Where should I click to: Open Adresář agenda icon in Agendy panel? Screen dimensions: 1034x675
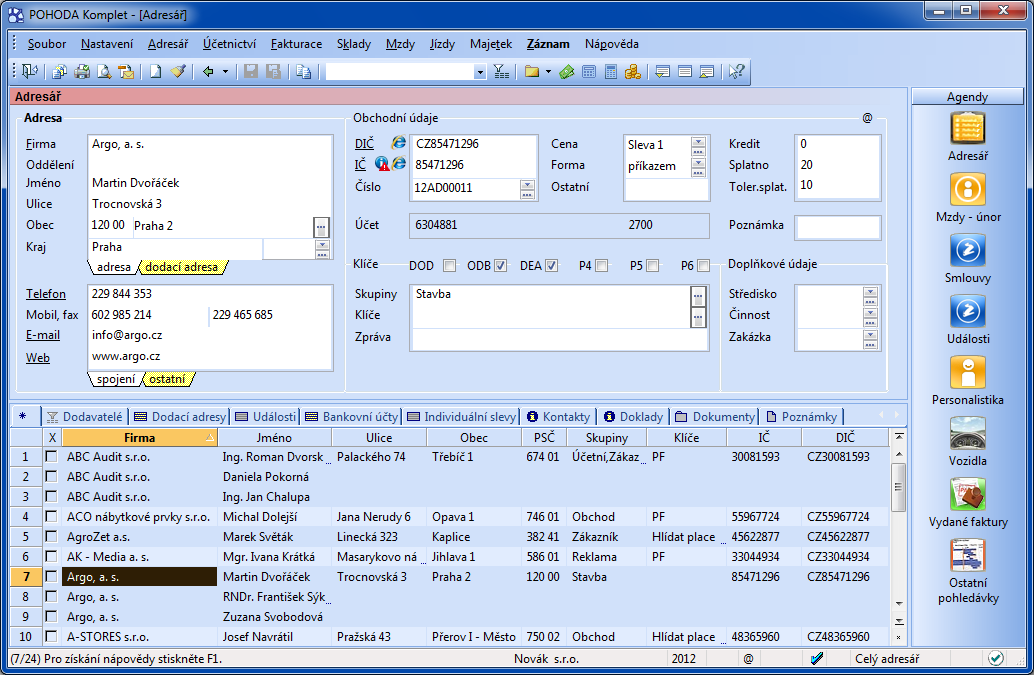tap(967, 129)
